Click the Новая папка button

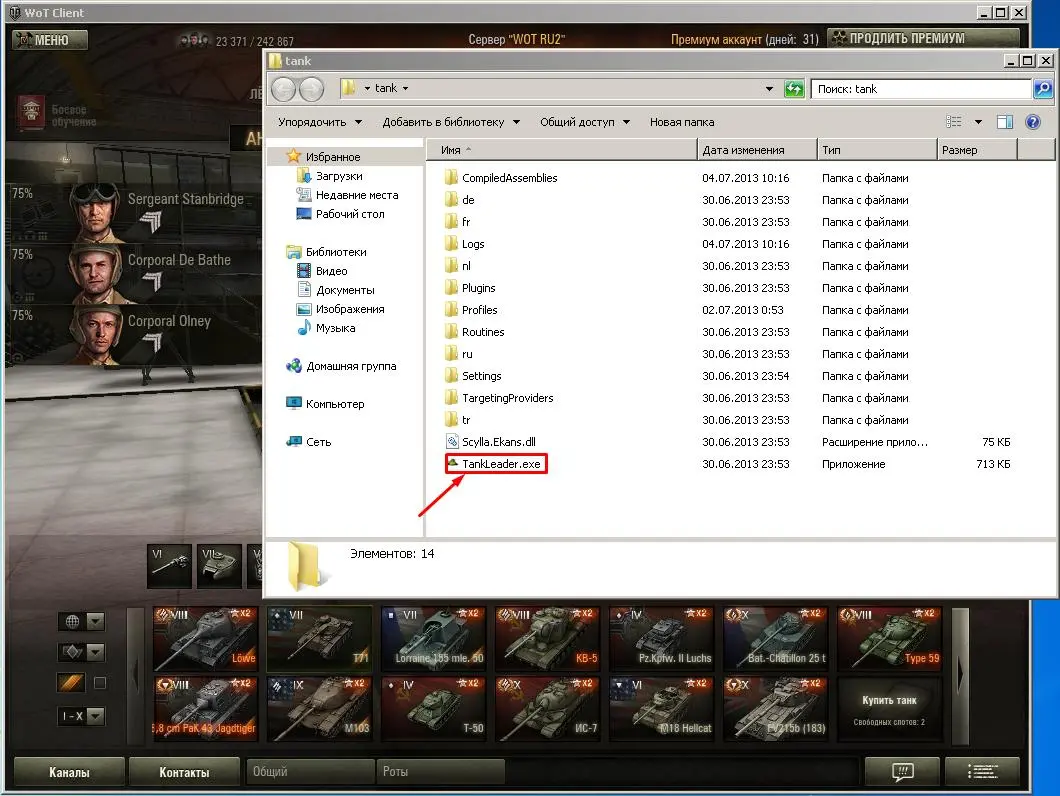point(681,122)
